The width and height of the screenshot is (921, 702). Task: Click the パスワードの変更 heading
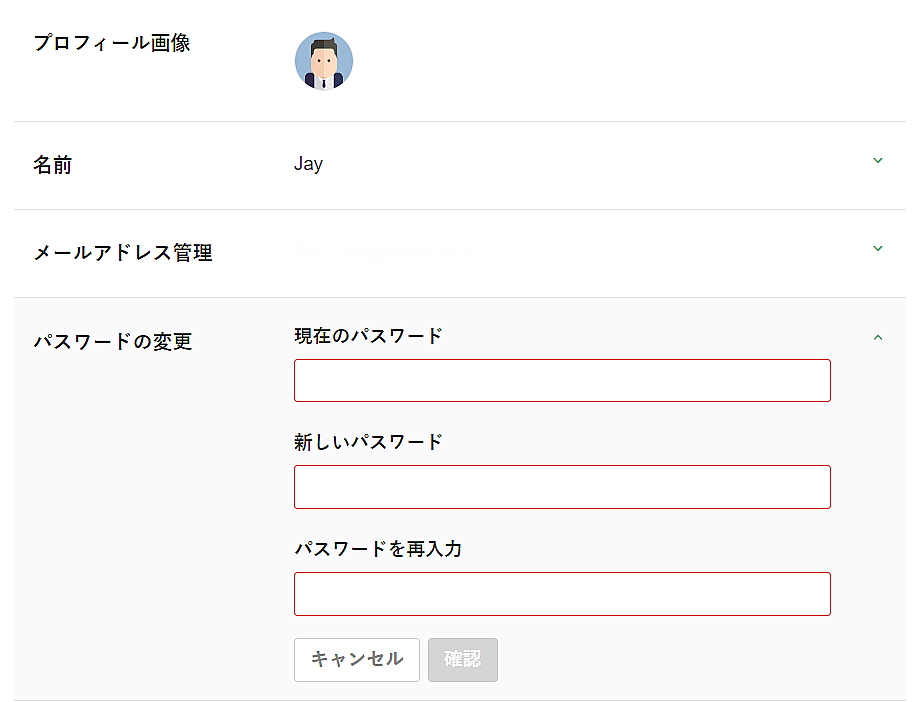coord(113,342)
